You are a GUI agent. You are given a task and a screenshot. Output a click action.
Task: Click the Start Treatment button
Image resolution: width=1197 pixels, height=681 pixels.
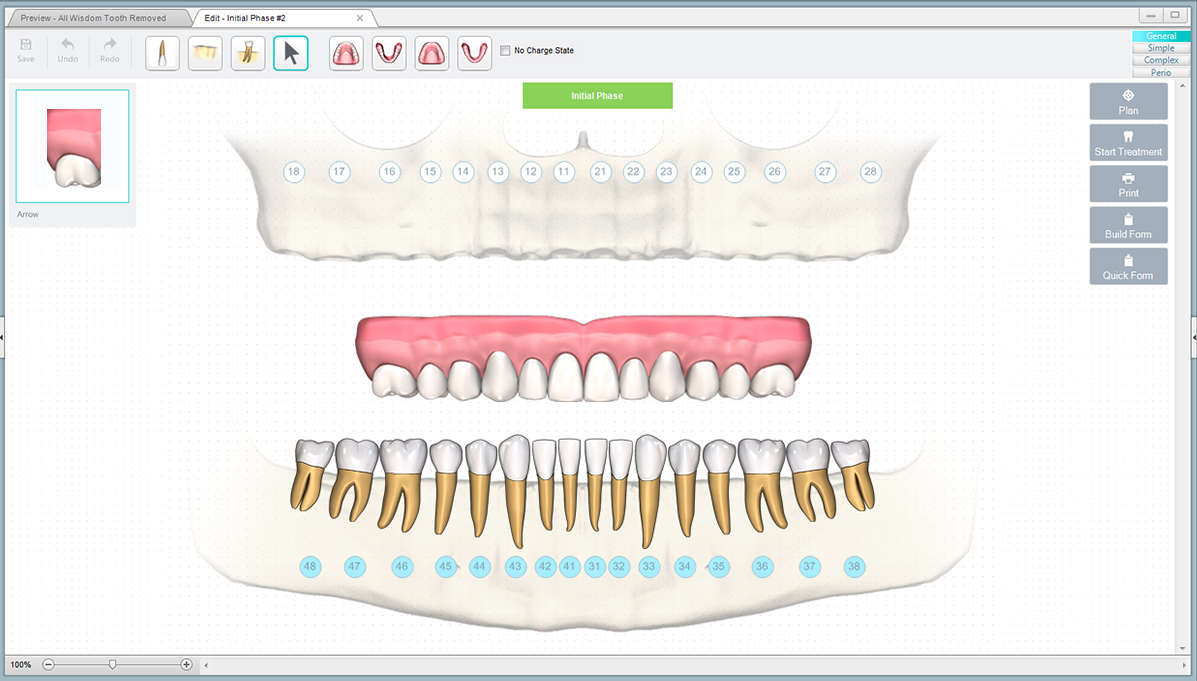pyautogui.click(x=1128, y=142)
